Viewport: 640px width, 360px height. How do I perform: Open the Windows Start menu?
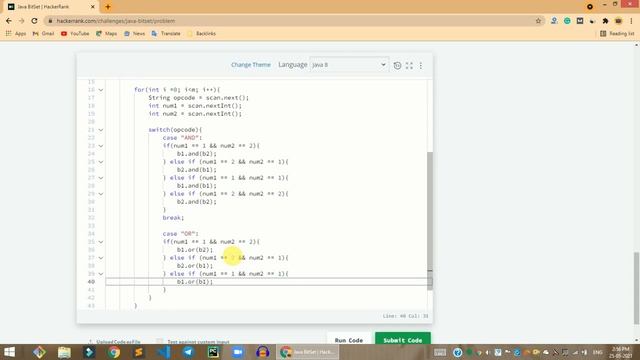click(x=9, y=352)
